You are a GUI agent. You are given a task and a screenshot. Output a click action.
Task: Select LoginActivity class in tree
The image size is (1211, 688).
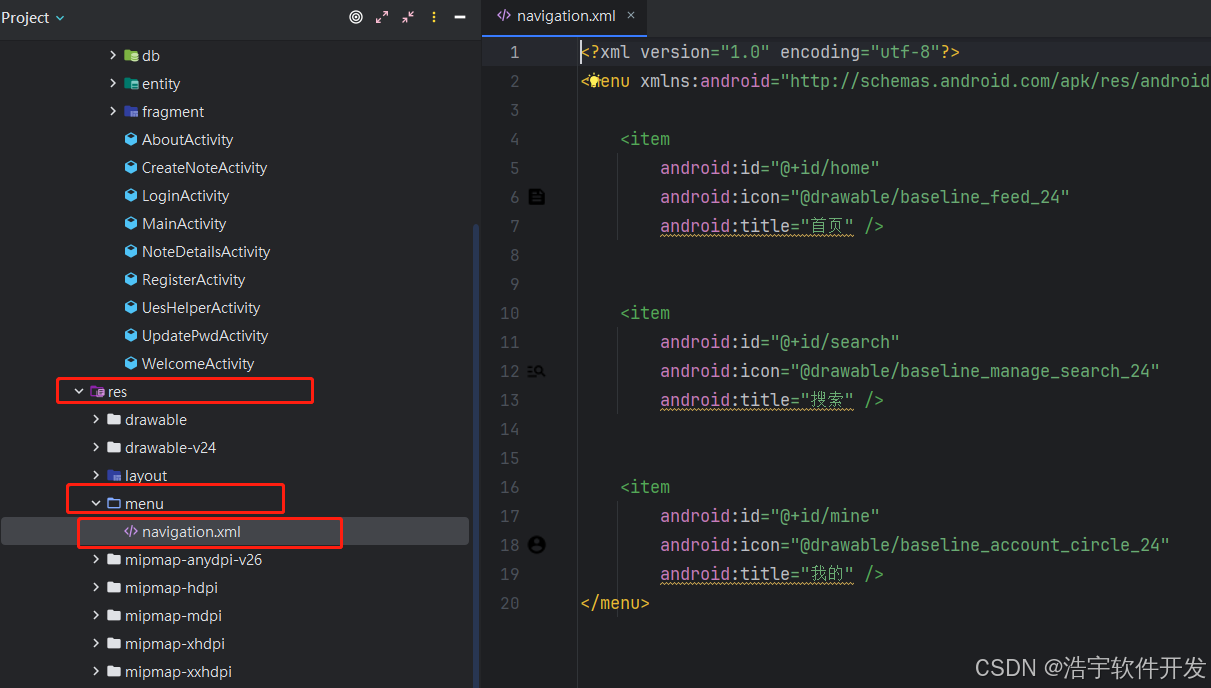(185, 196)
